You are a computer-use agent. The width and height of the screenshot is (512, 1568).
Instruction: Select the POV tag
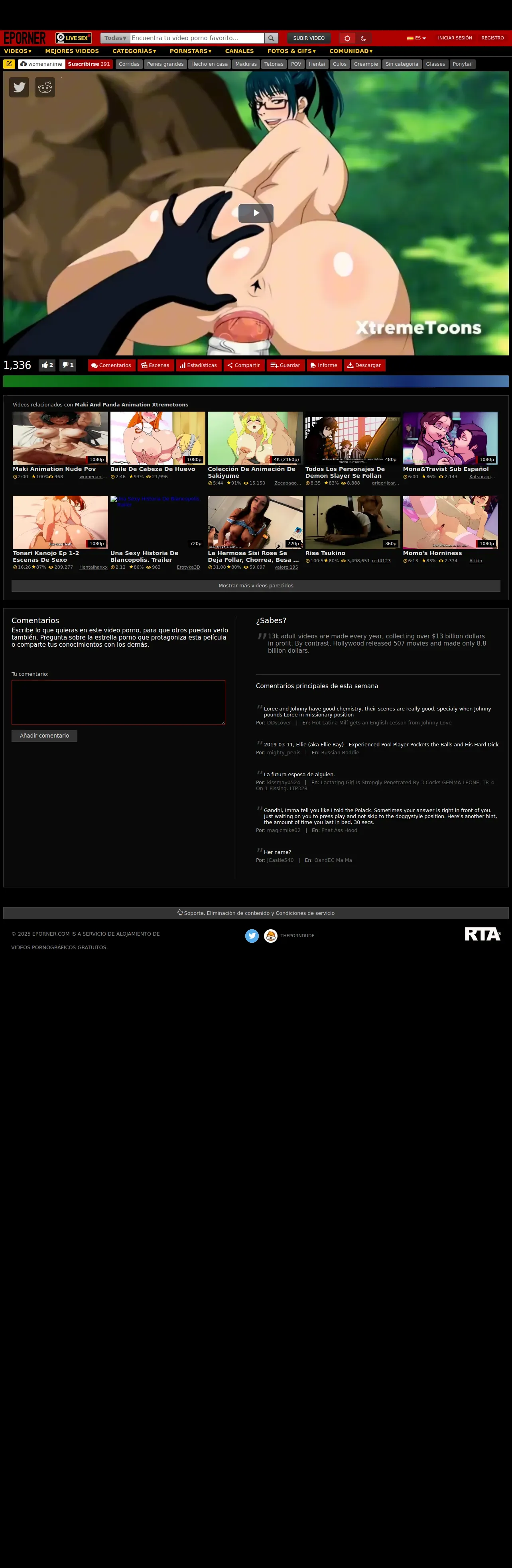tap(296, 64)
